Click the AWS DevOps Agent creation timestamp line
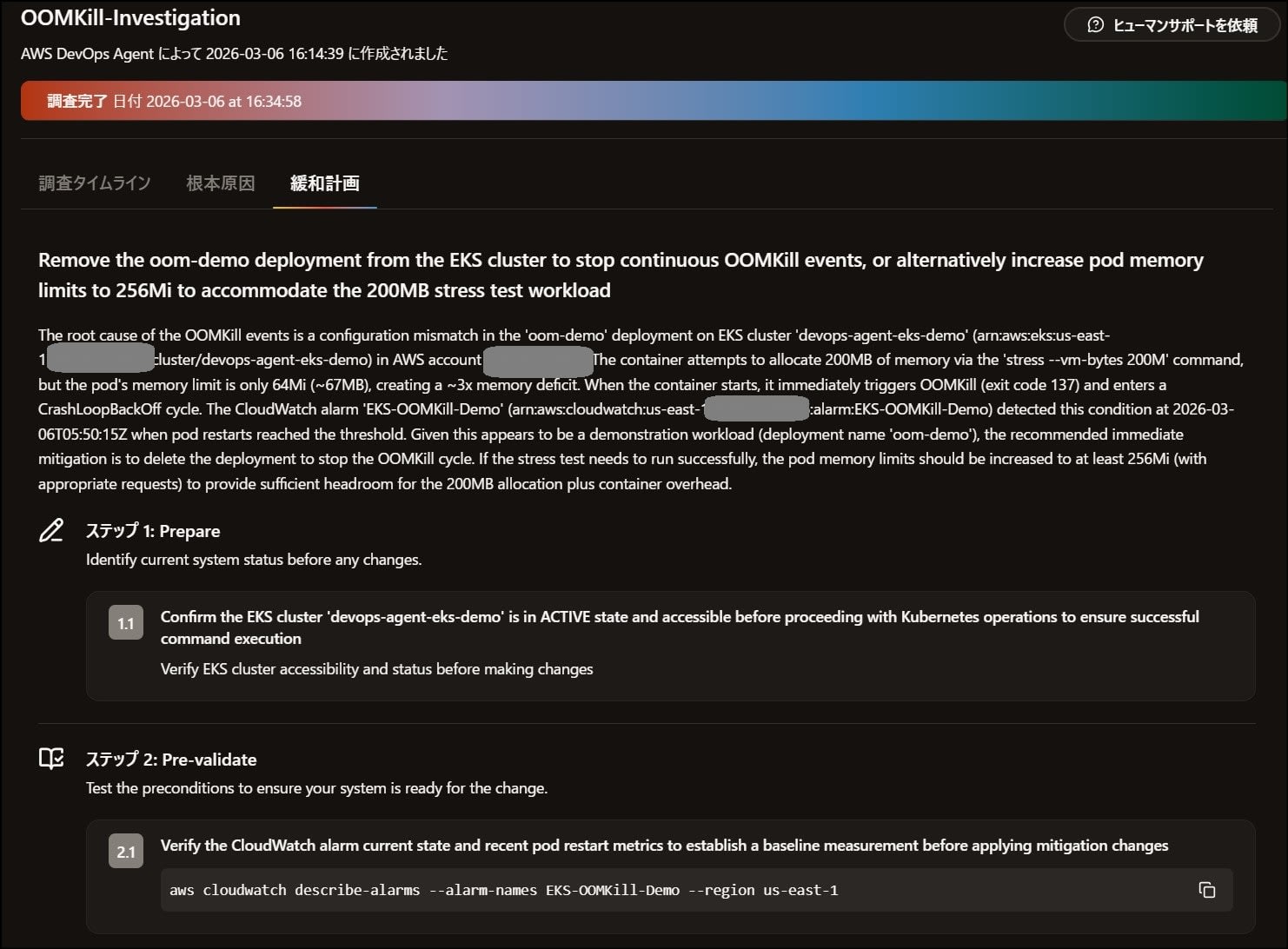The height and width of the screenshot is (949, 1288). pos(235,54)
